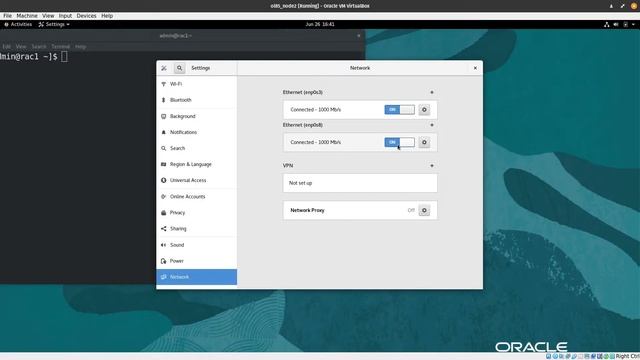640x360 pixels.
Task: Click the Notifications bell icon
Action: [164, 132]
